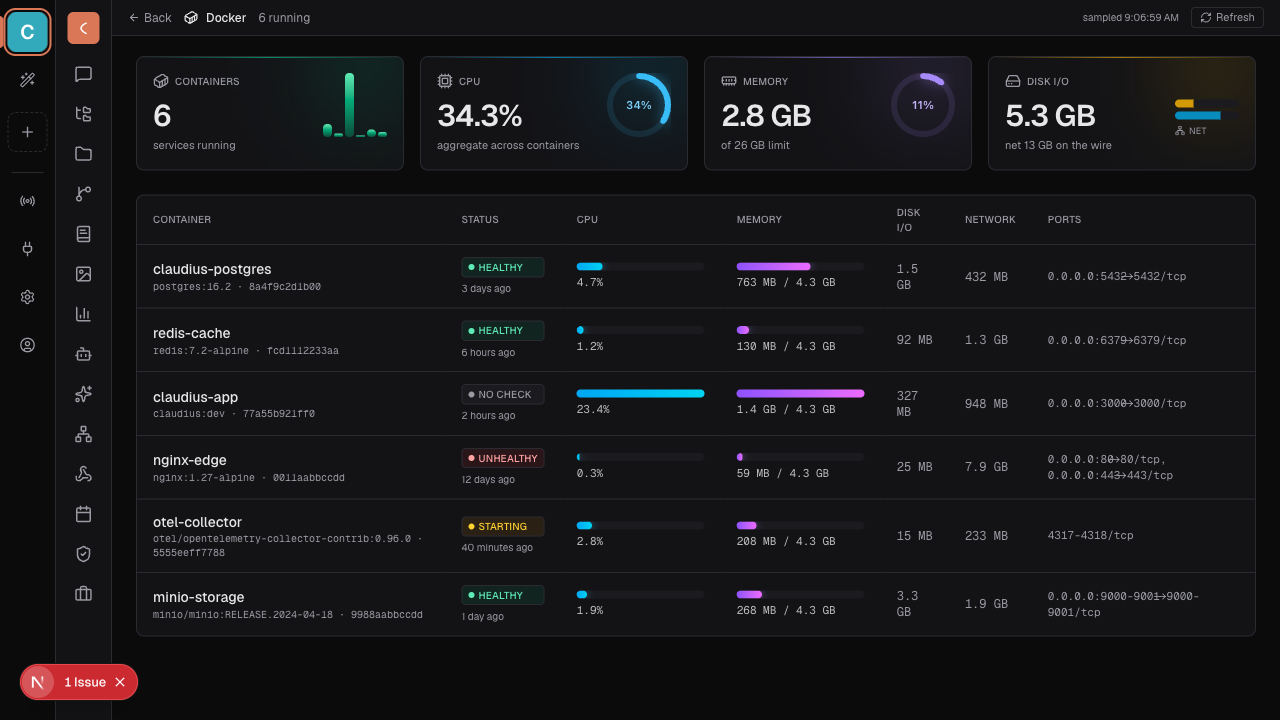Open the Disk I/O summary card
Viewport: 1280px width, 720px height.
[x=1122, y=113]
